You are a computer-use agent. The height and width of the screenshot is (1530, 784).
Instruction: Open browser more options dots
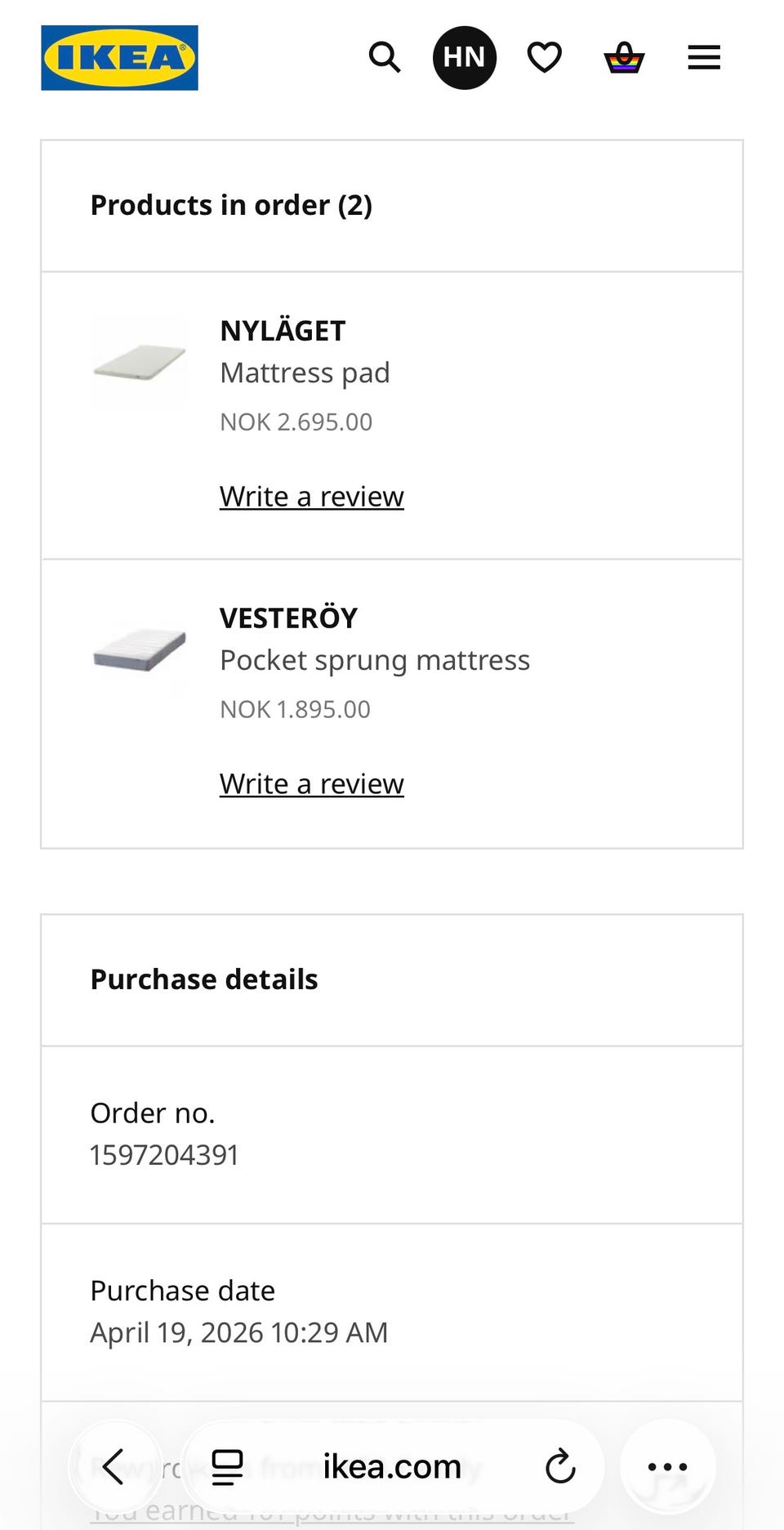[x=667, y=1466]
